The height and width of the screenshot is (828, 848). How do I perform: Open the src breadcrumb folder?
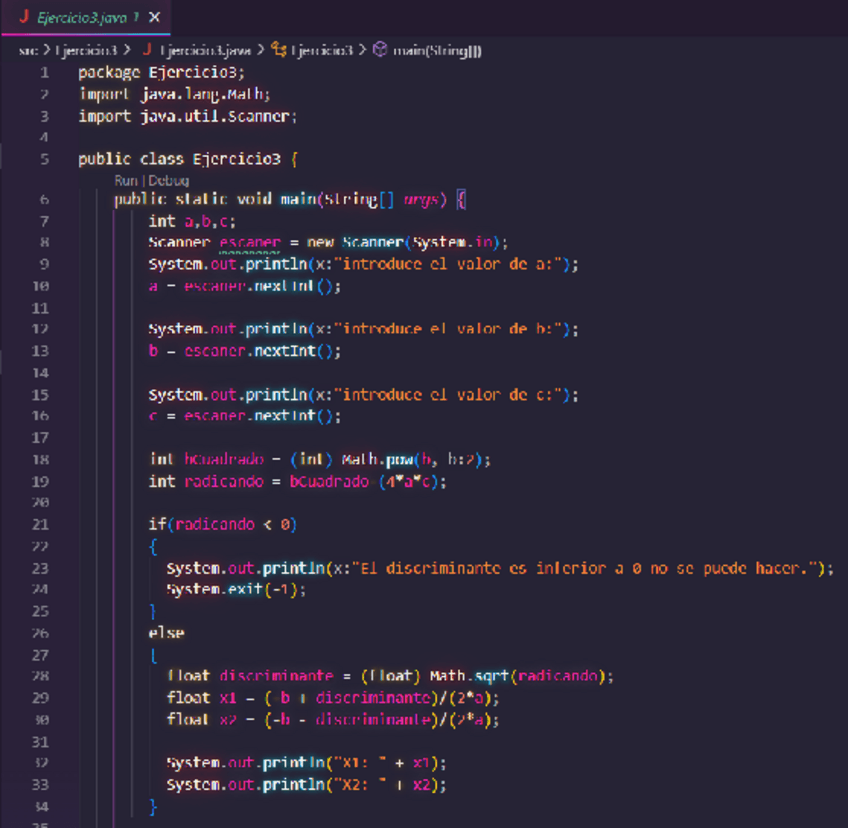pyautogui.click(x=27, y=50)
